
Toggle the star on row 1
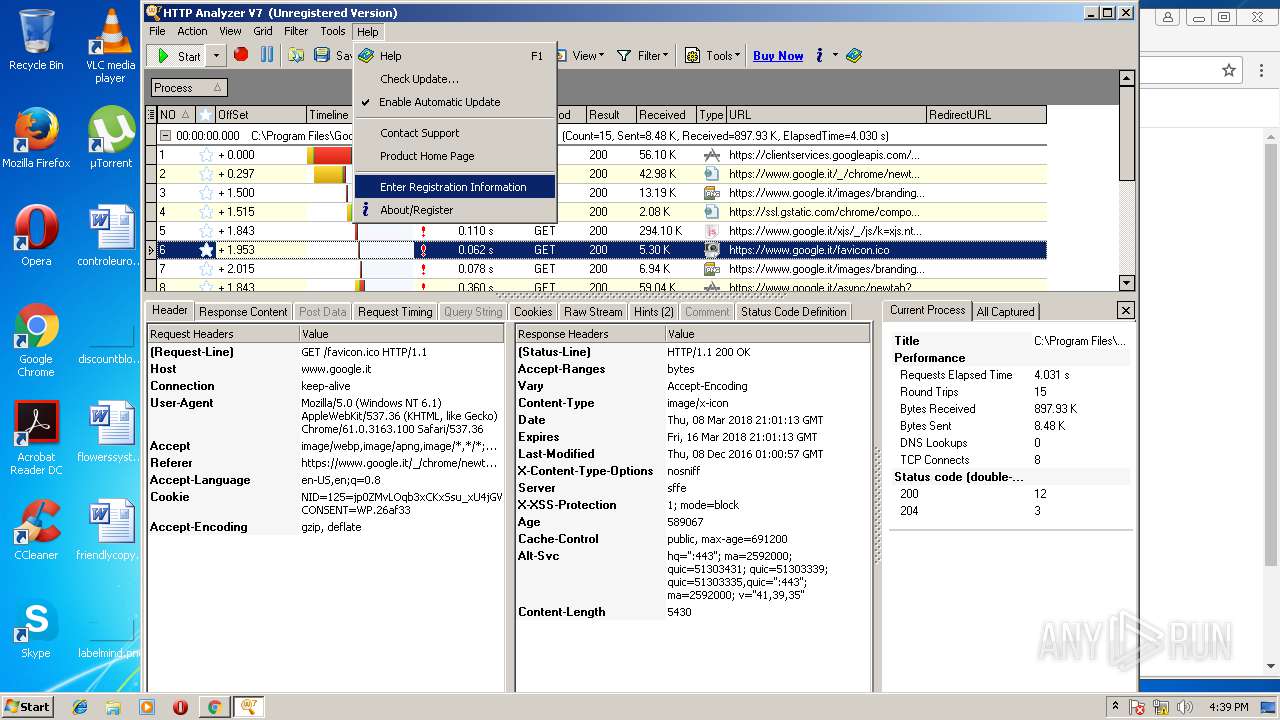(206, 155)
